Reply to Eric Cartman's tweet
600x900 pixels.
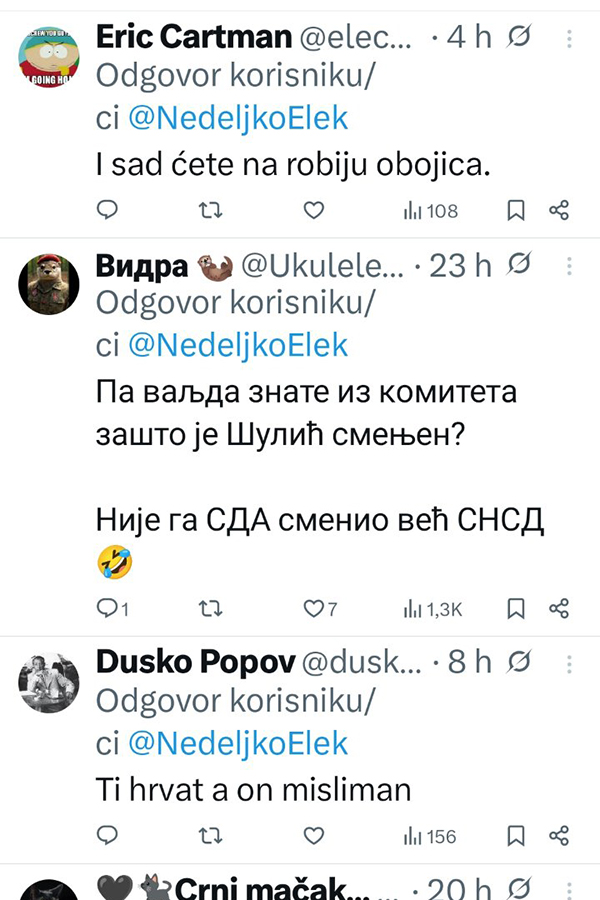107,210
